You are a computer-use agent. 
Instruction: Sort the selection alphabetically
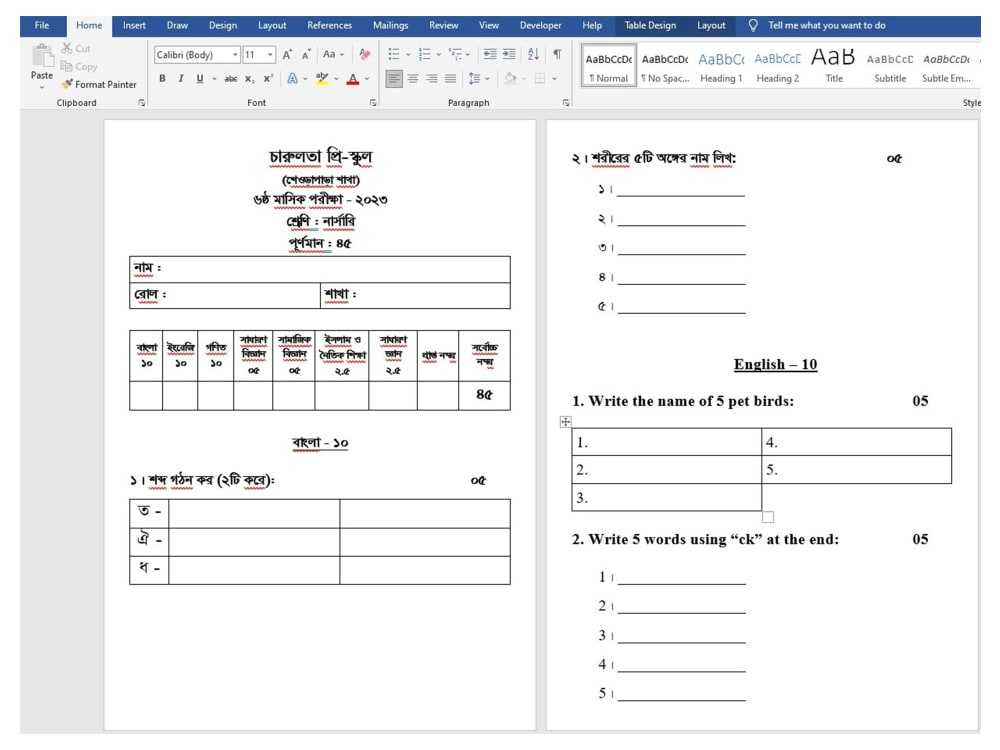(x=533, y=54)
